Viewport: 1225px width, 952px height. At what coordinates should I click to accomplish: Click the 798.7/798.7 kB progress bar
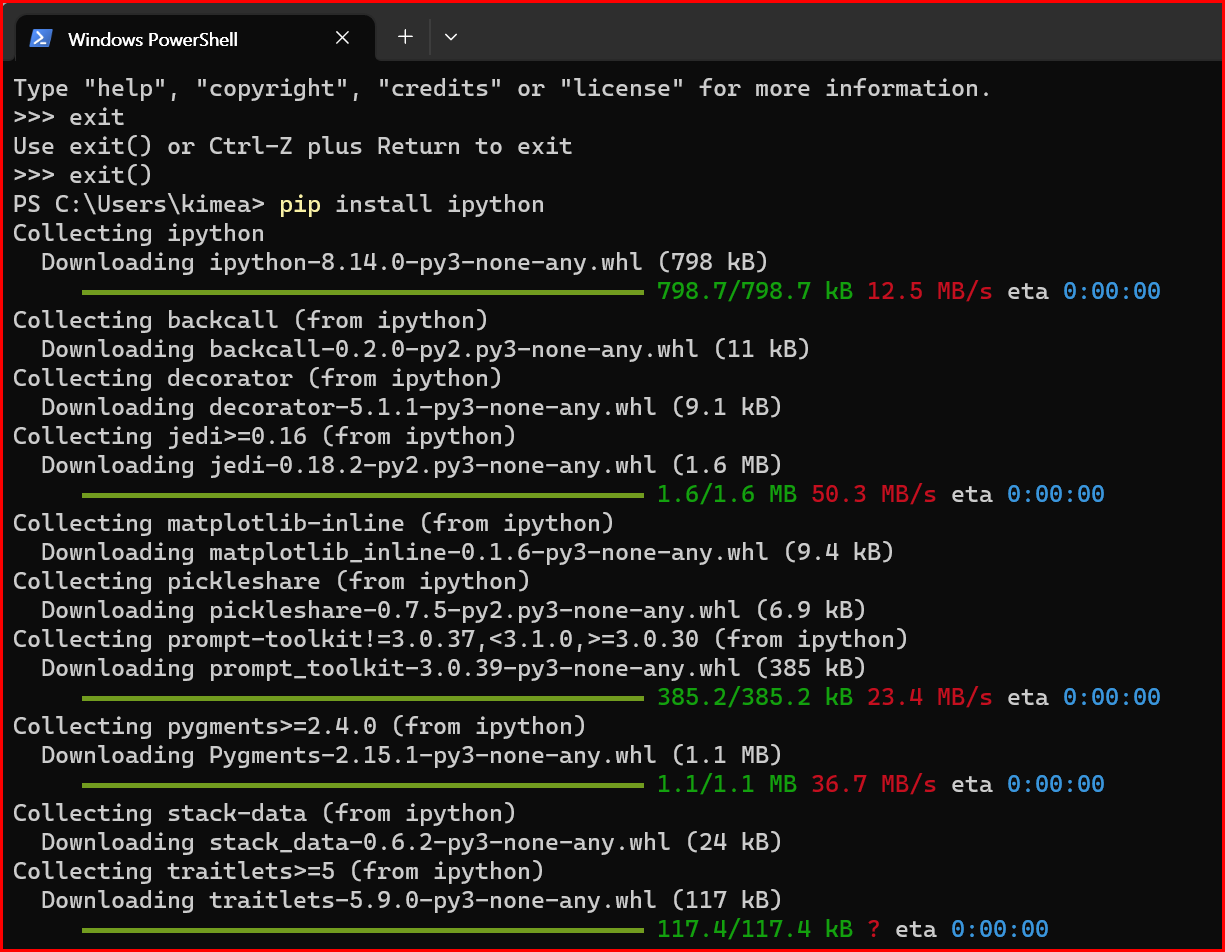(x=363, y=292)
